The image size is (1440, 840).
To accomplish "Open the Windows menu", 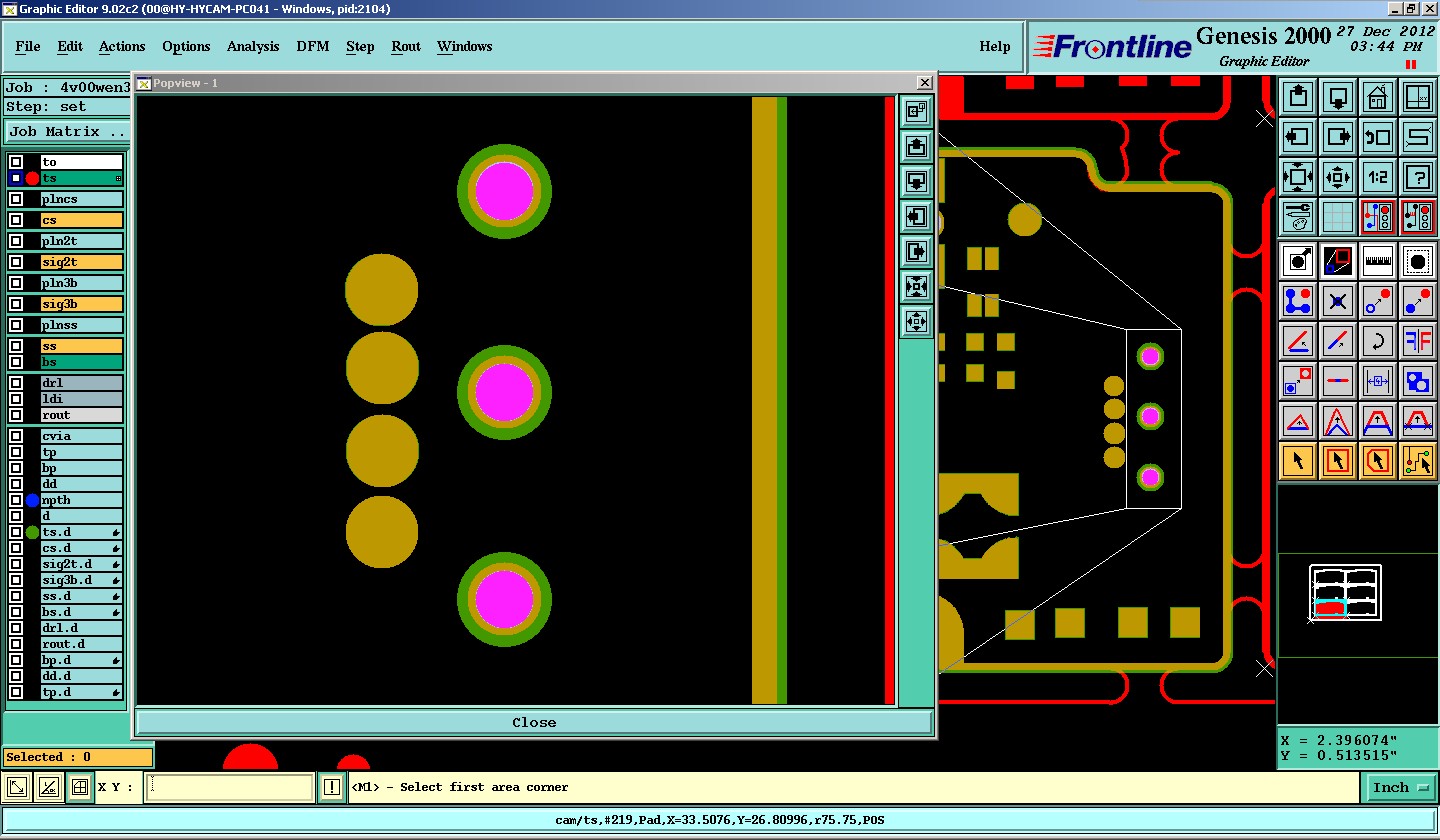I will [x=464, y=46].
